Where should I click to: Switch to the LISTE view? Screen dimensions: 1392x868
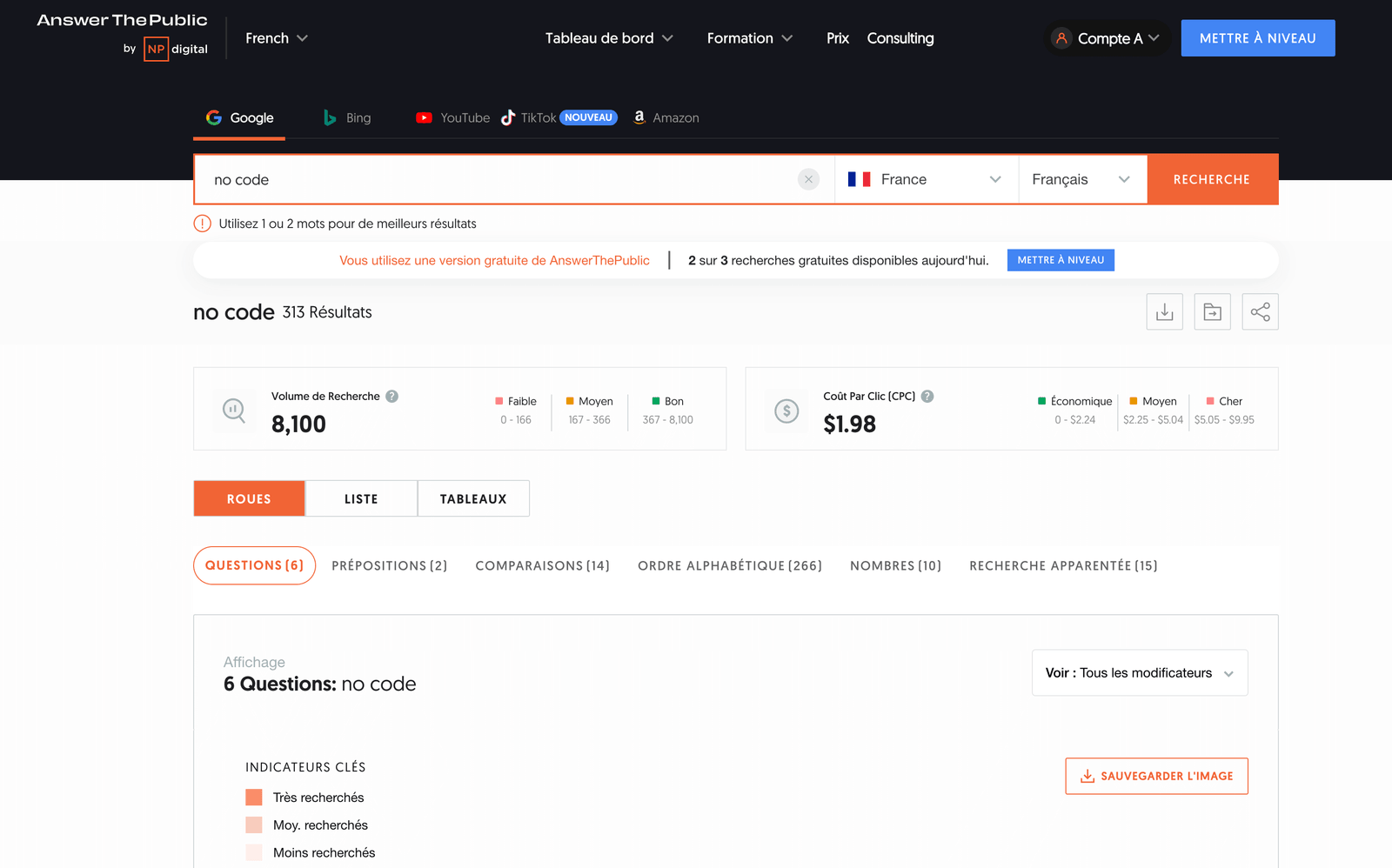[361, 498]
